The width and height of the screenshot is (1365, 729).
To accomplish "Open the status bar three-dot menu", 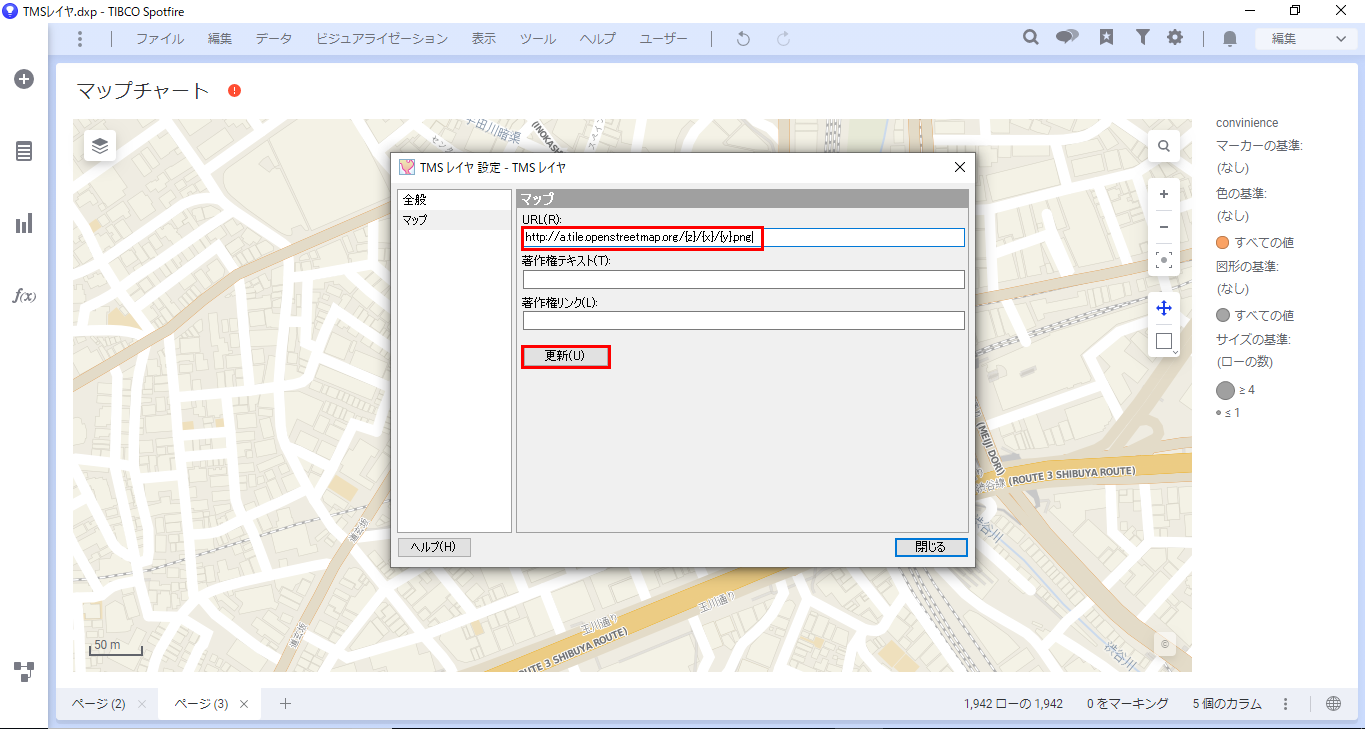I will pyautogui.click(x=1286, y=704).
